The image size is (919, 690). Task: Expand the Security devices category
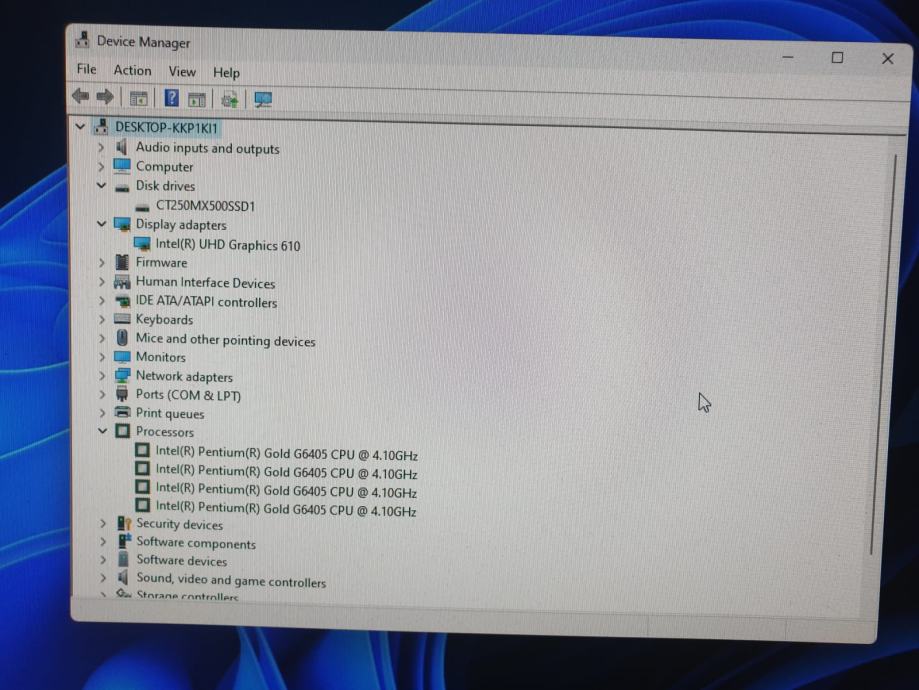point(103,523)
